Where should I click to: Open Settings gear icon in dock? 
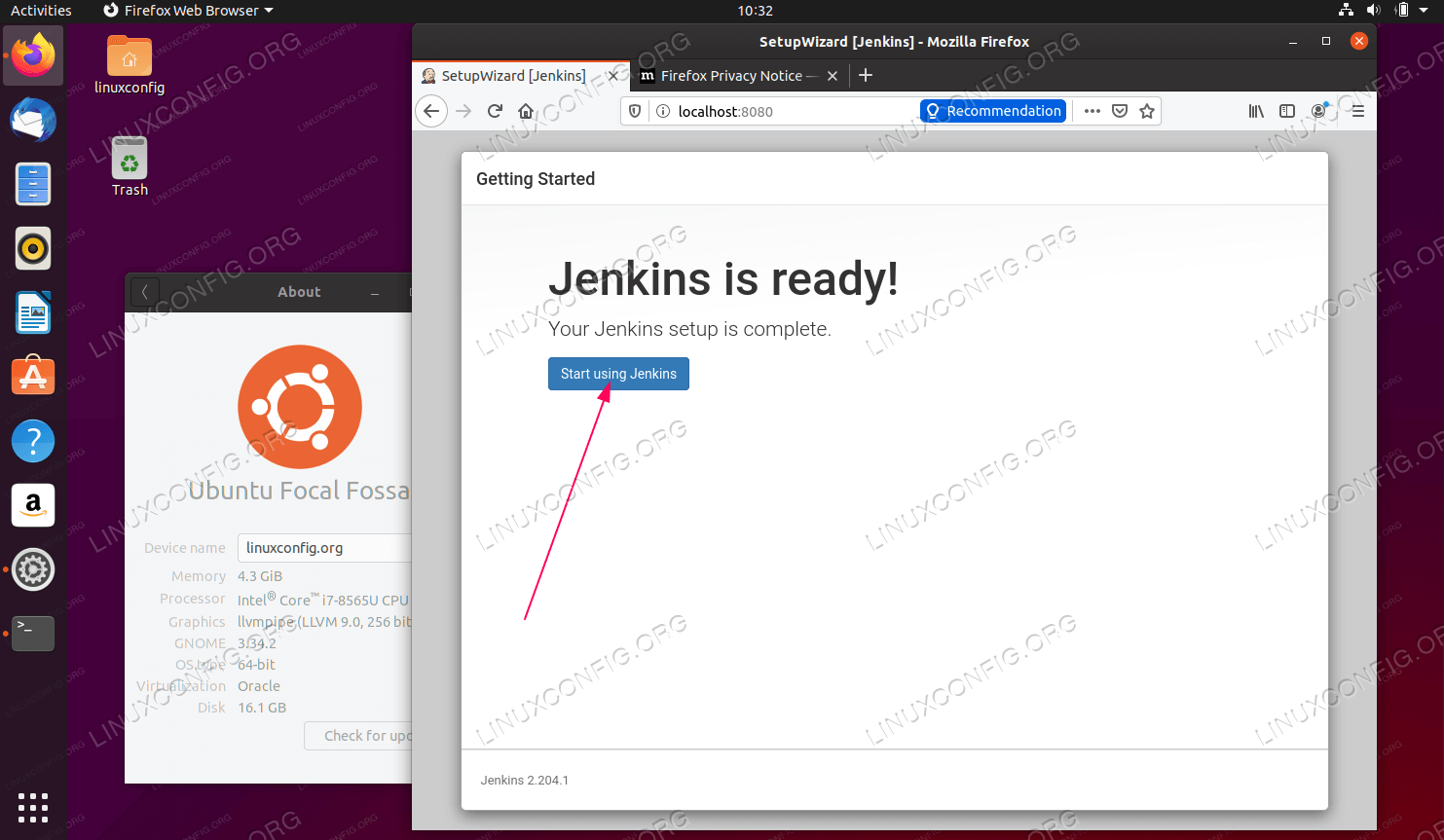33,569
